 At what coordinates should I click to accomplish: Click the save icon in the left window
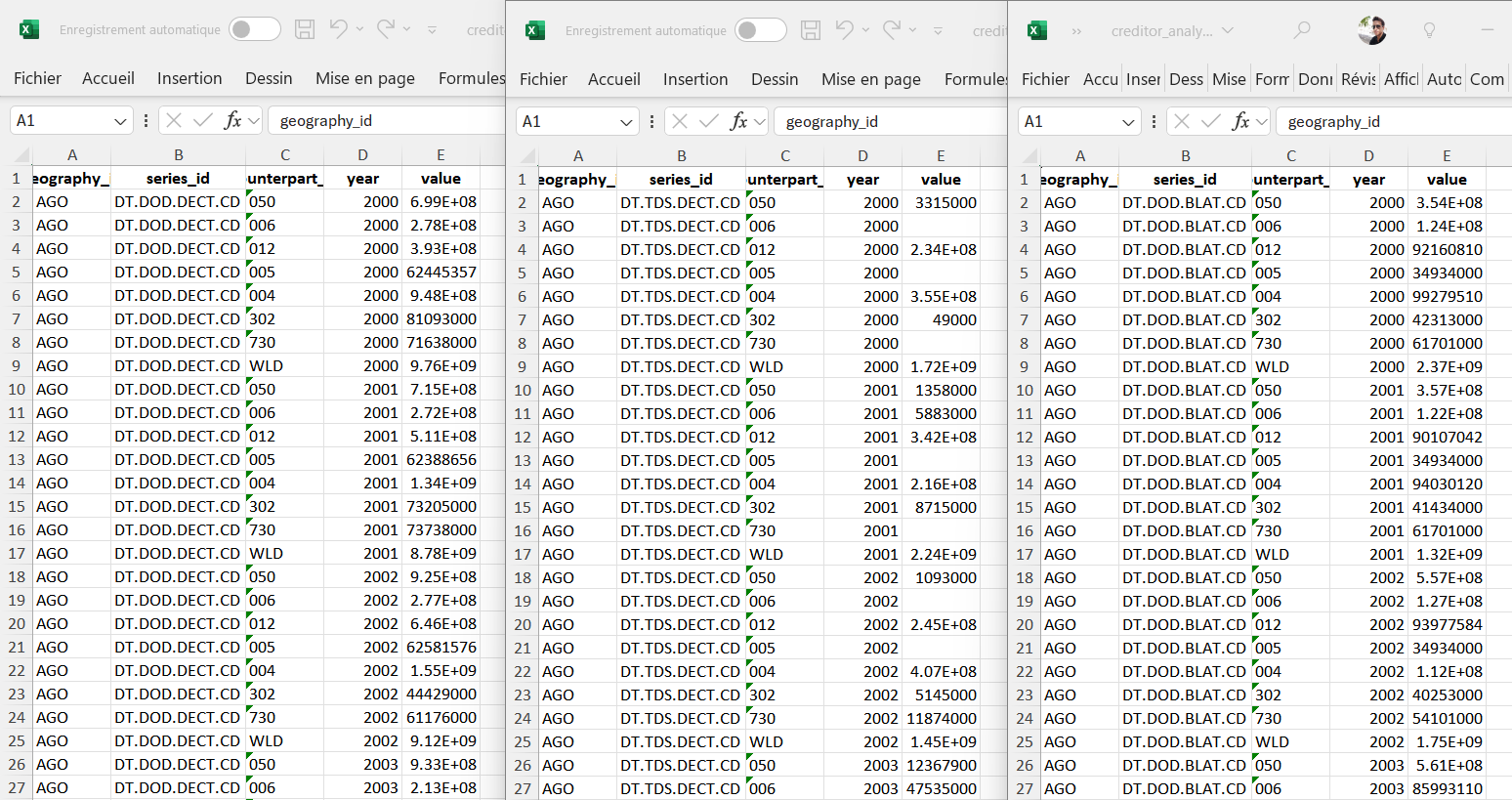305,29
